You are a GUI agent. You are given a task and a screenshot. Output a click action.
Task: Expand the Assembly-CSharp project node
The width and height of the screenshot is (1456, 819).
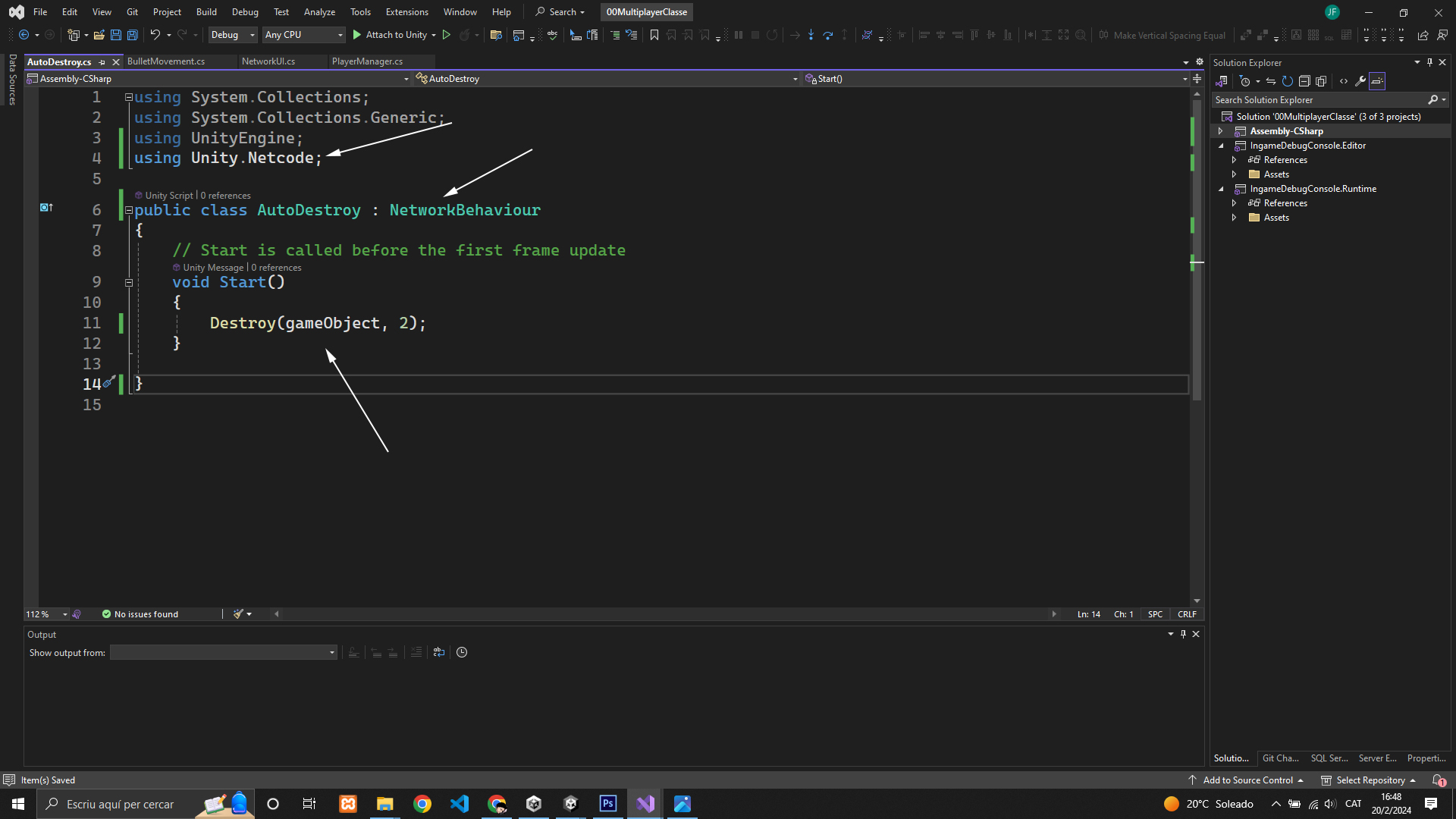pyautogui.click(x=1220, y=131)
